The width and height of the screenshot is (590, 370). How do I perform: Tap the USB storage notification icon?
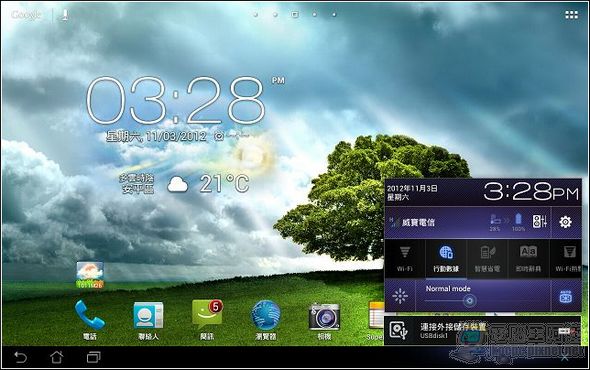click(x=398, y=330)
